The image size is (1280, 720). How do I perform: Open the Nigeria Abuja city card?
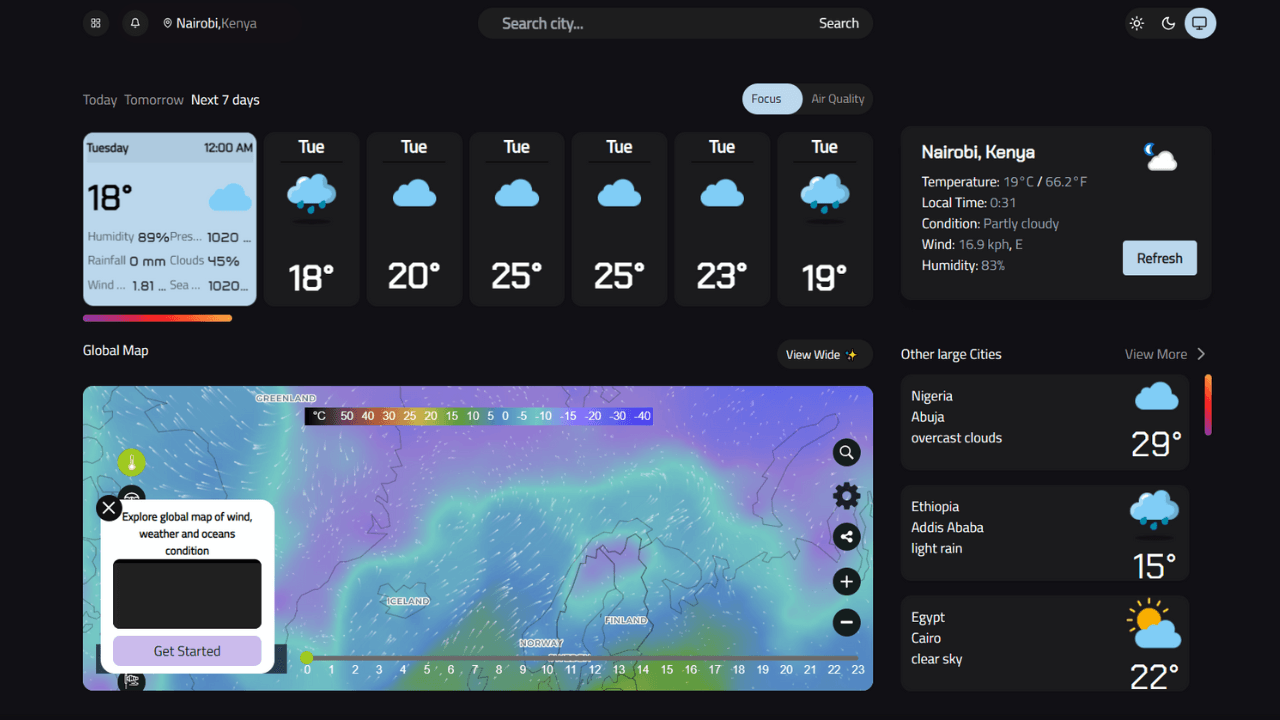pyautogui.click(x=1045, y=422)
